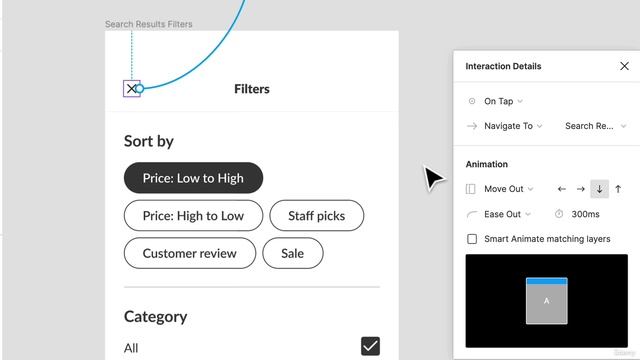The width and height of the screenshot is (640, 360).
Task: Click the blue prototype connection node
Action: pyautogui.click(x=140, y=89)
